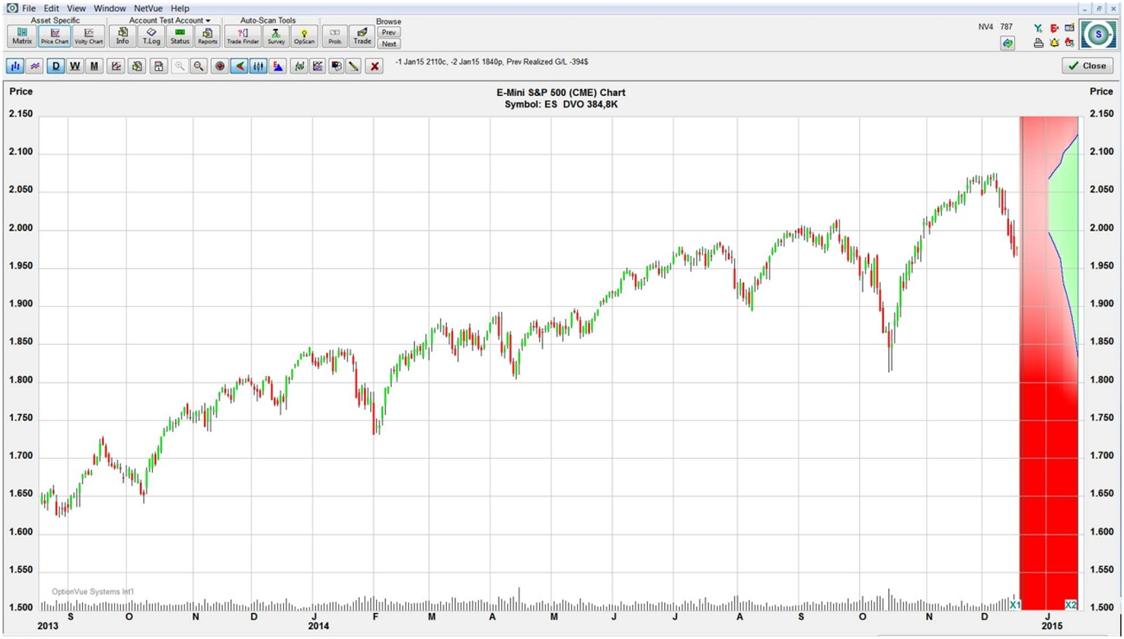The image size is (1124, 639).
Task: Click the save chart icon
Action: click(158, 66)
